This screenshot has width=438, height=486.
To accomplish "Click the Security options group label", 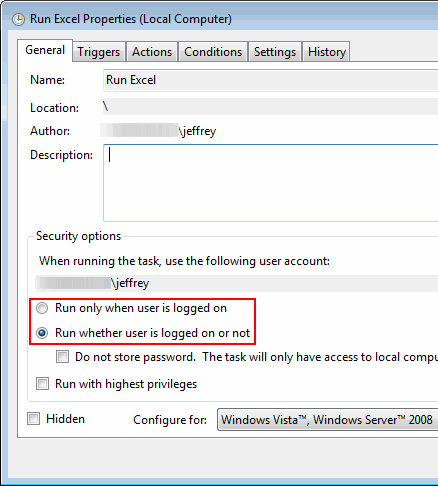I will coord(78,236).
